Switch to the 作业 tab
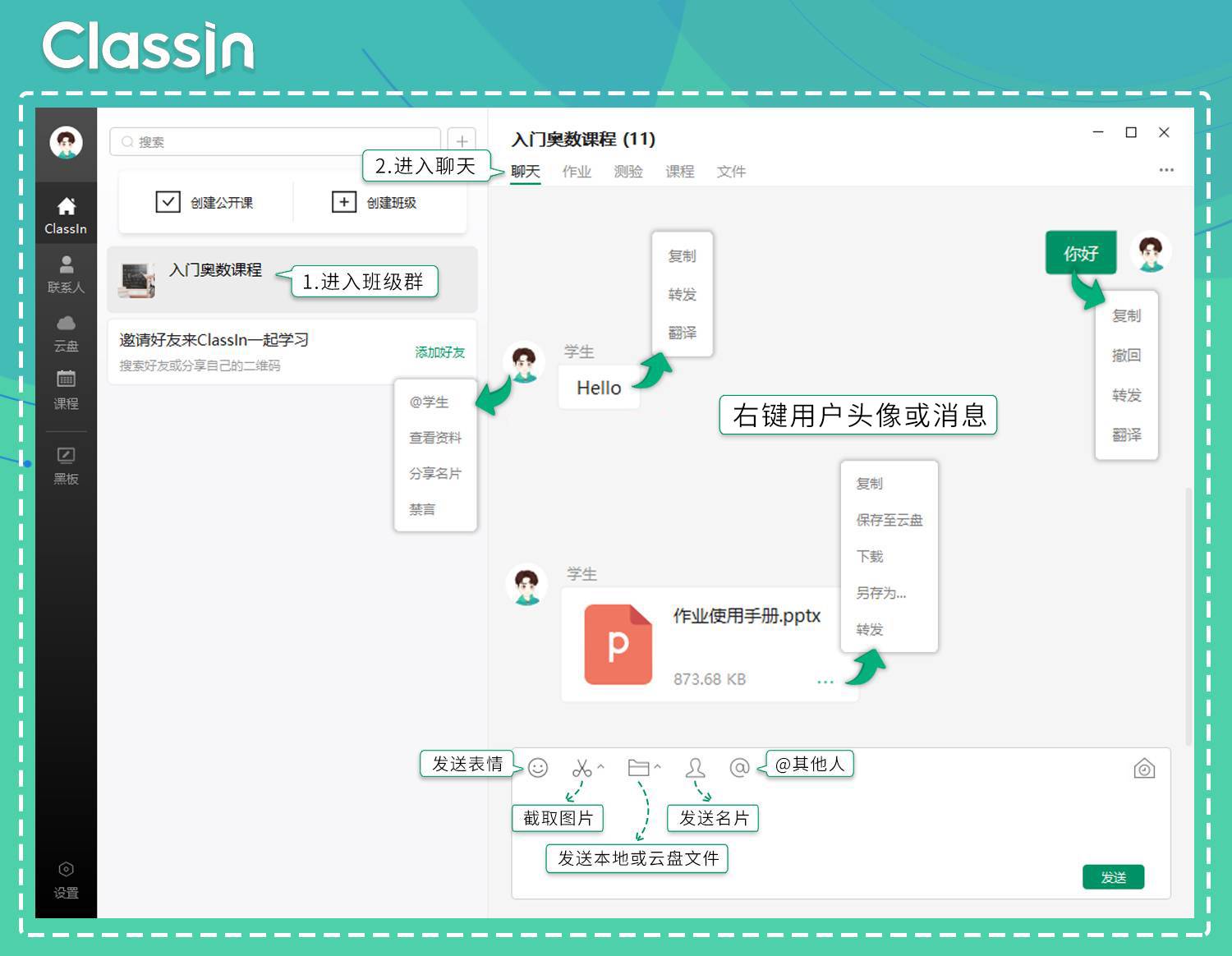The height and width of the screenshot is (956, 1232). coord(577,171)
